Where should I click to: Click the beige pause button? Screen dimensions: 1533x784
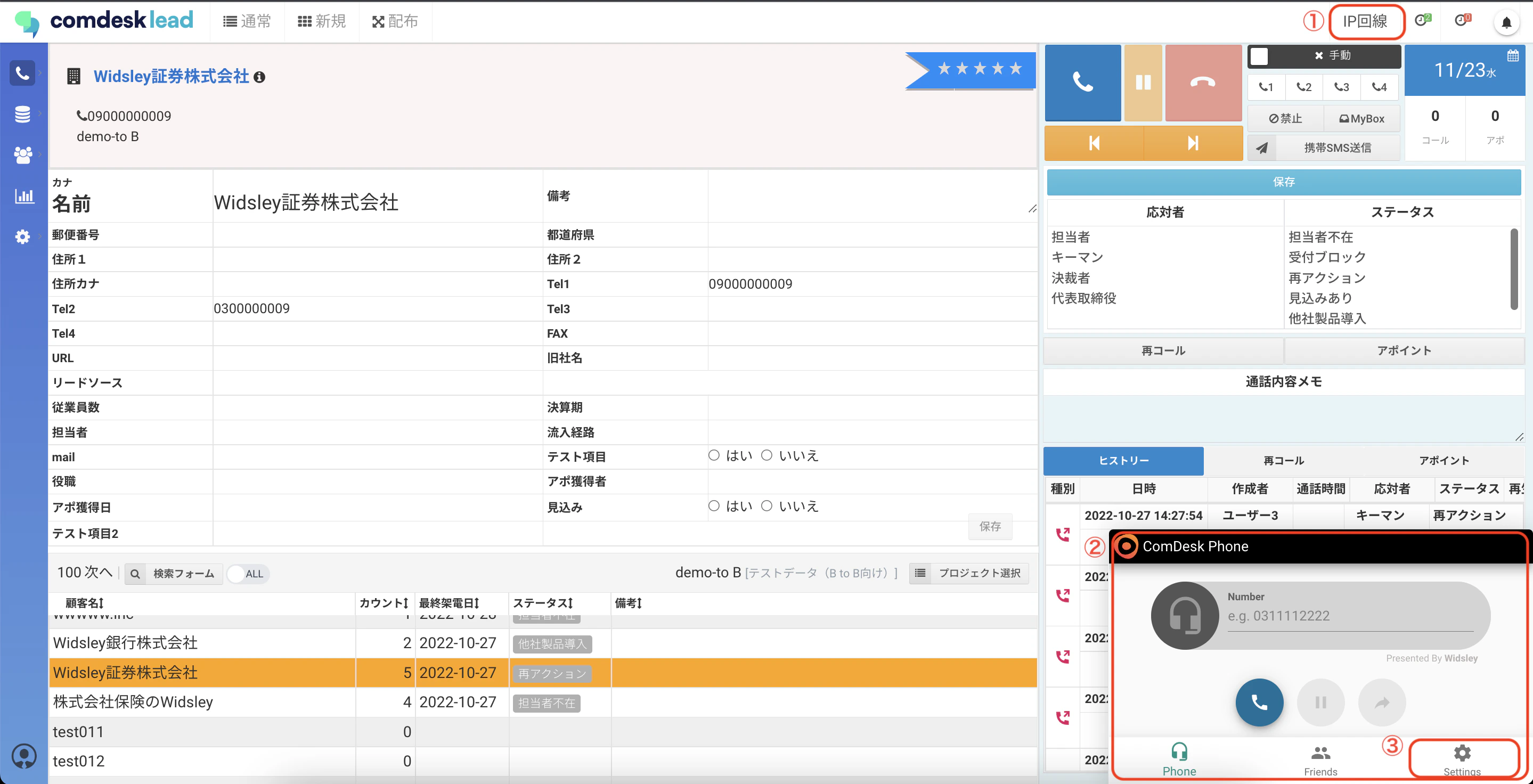coord(1143,82)
